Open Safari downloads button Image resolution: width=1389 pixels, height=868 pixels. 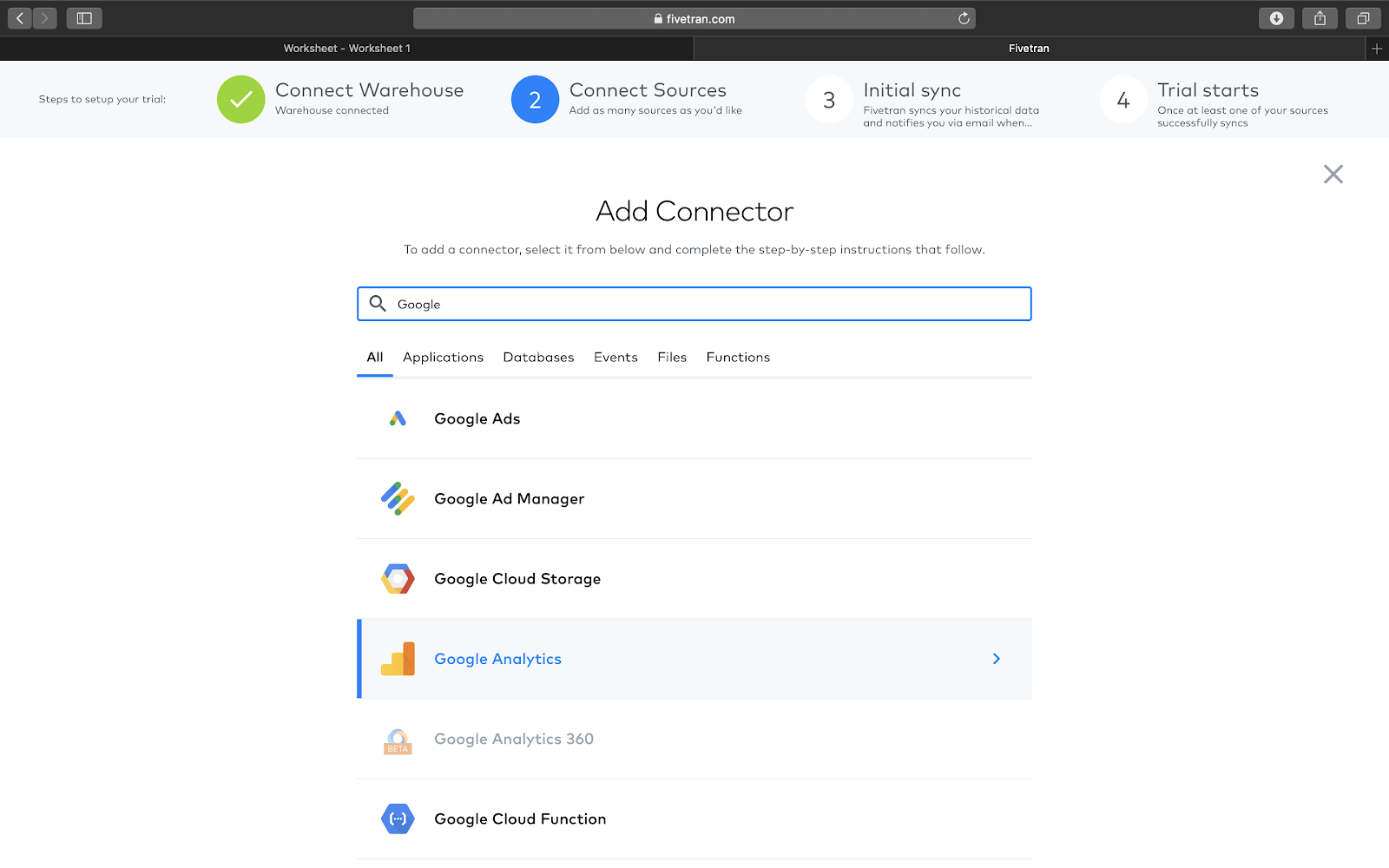point(1276,18)
